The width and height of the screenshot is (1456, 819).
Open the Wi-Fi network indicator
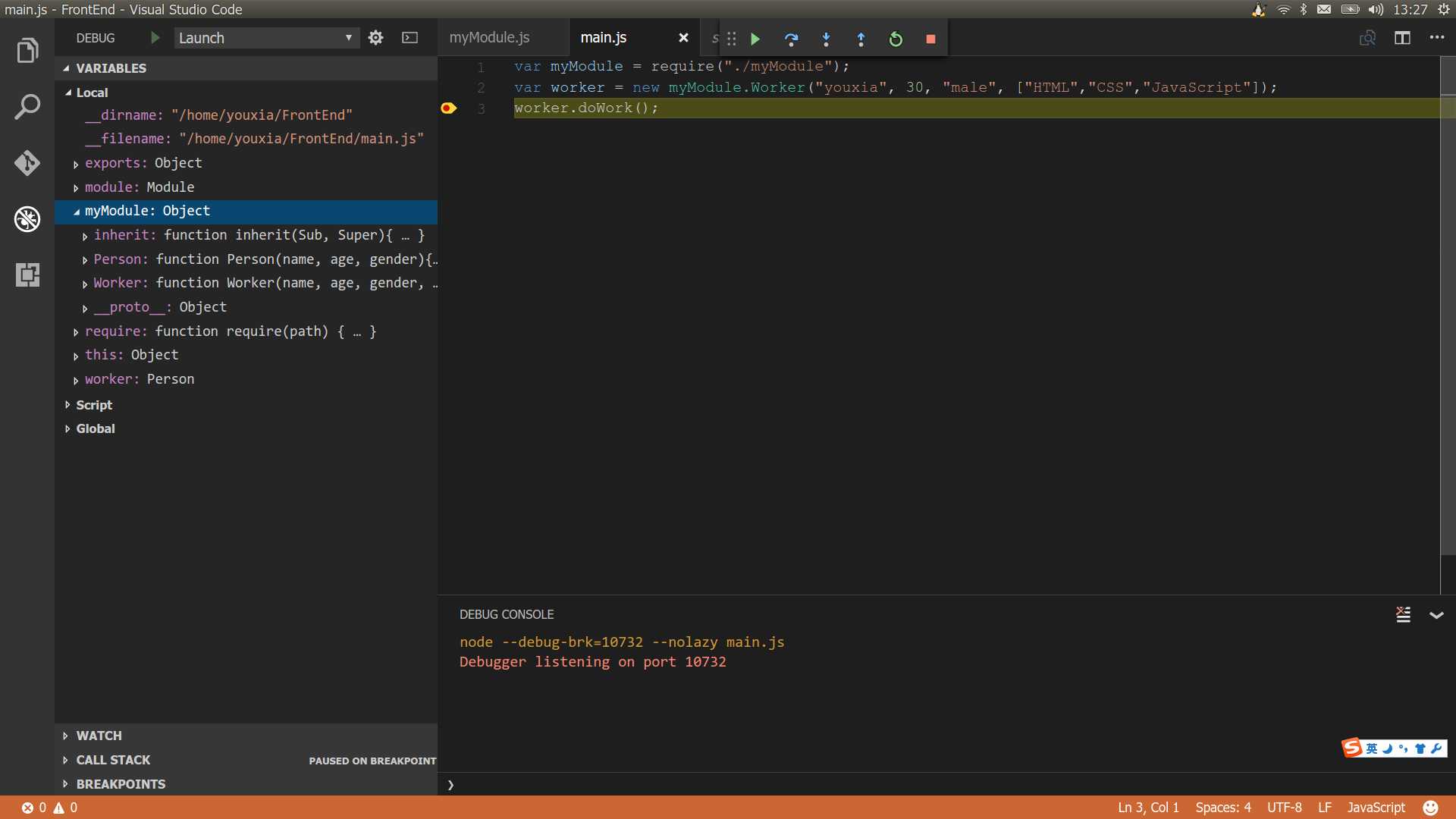(1283, 9)
